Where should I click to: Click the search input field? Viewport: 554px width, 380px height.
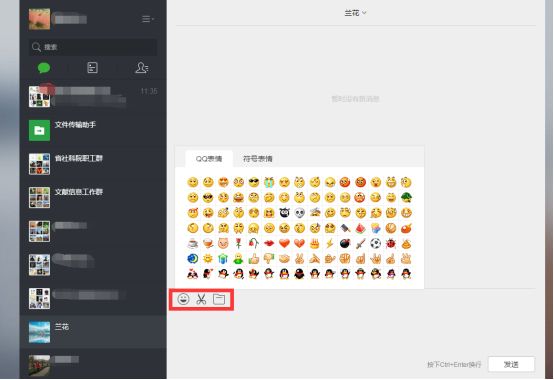tap(93, 47)
